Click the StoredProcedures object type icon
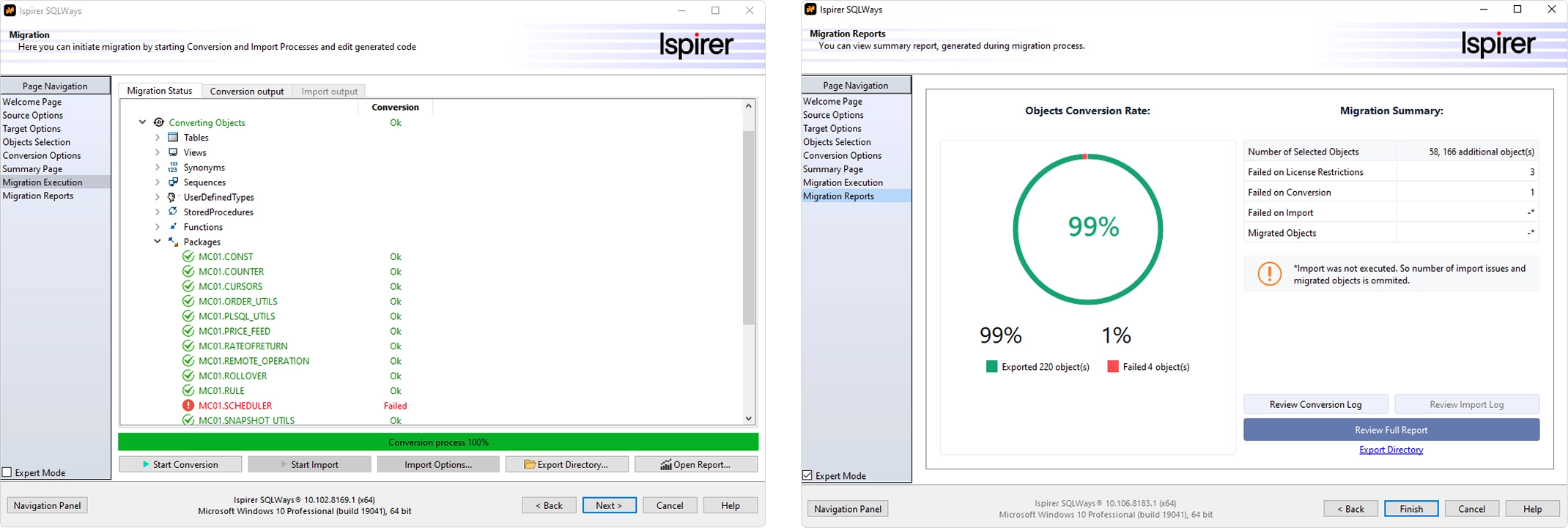This screenshot has width=1568, height=528. point(173,212)
